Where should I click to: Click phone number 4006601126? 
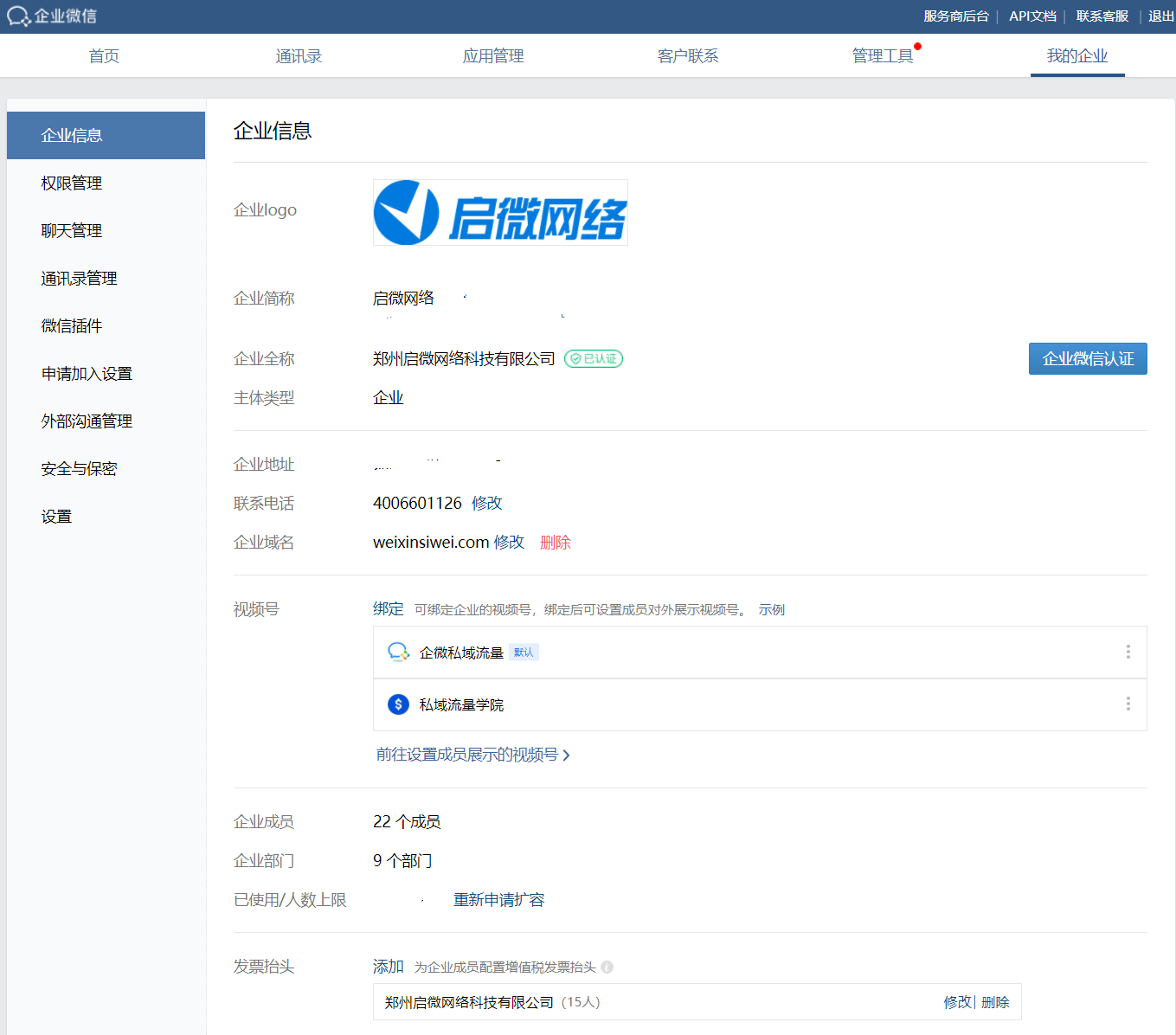coord(417,503)
